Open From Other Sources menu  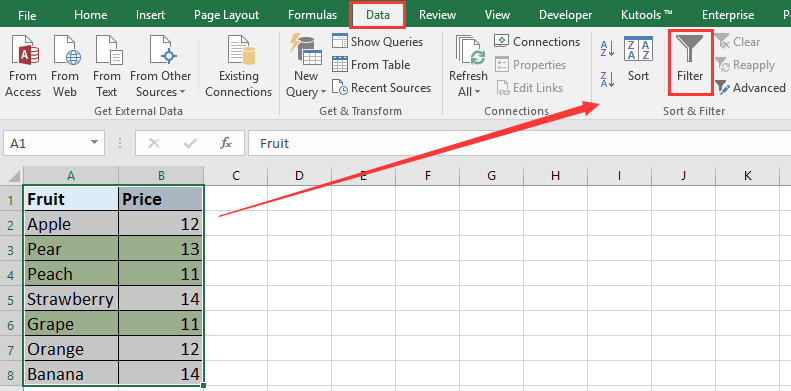[160, 66]
